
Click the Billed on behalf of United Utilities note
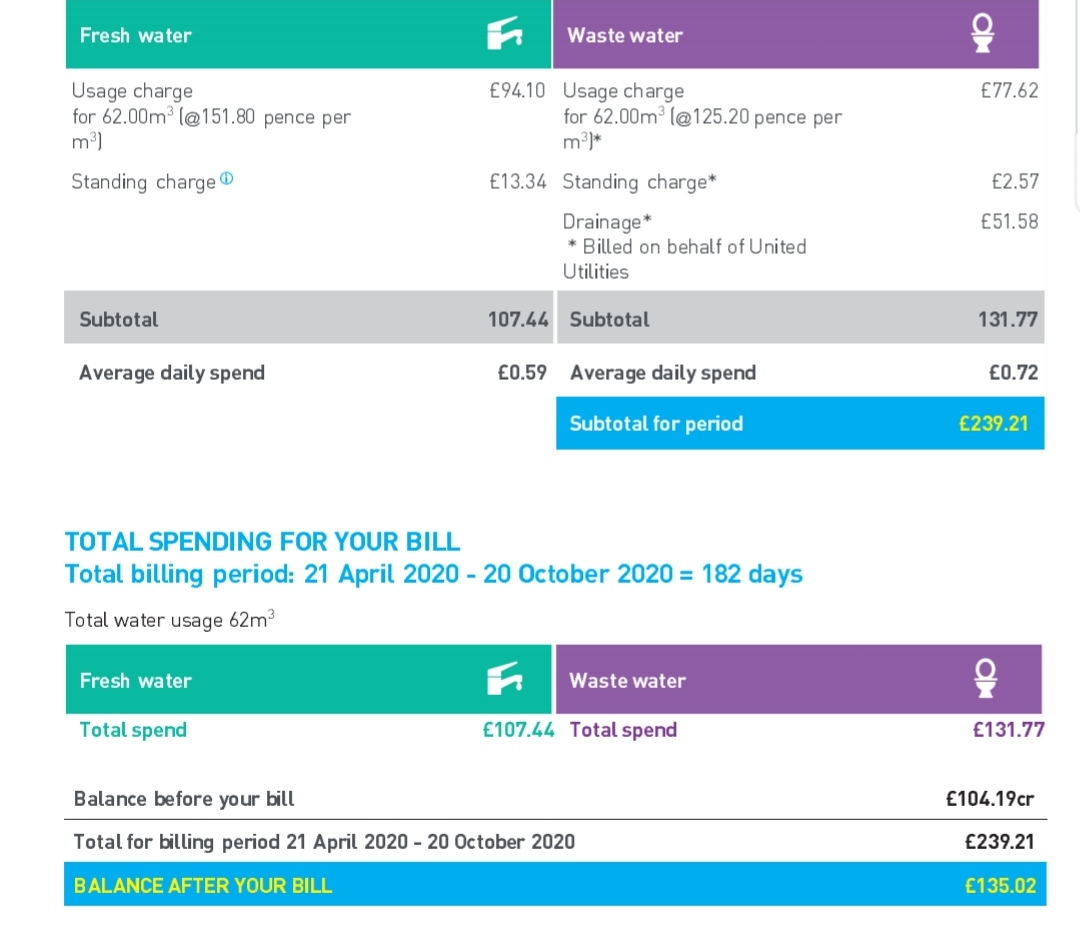pos(686,258)
